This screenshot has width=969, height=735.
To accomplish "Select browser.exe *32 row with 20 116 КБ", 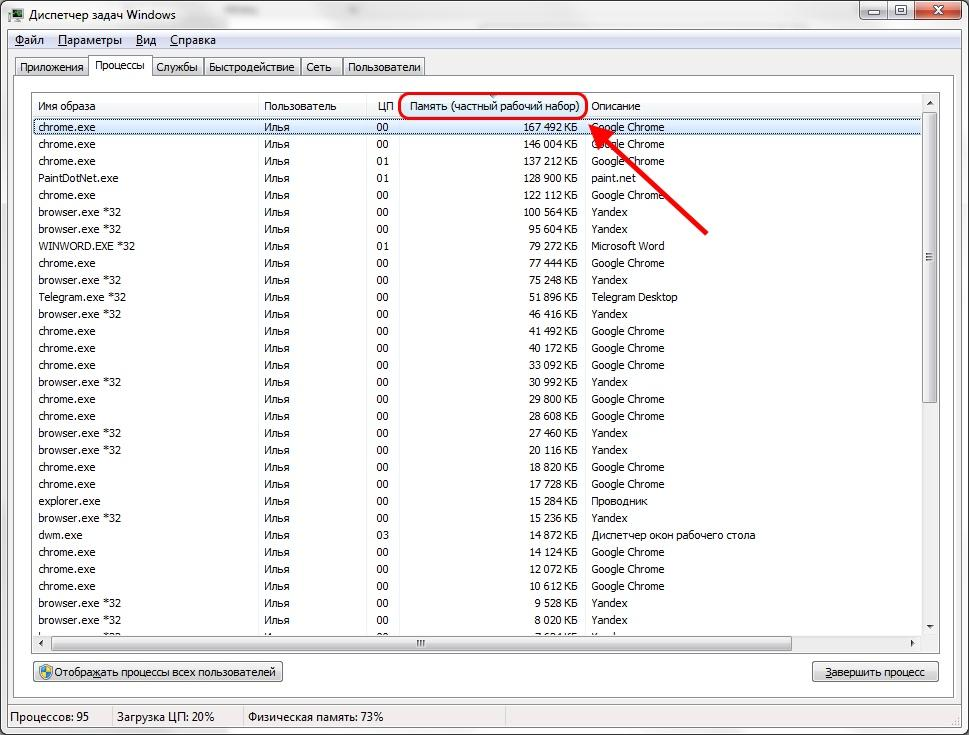I will (476, 450).
